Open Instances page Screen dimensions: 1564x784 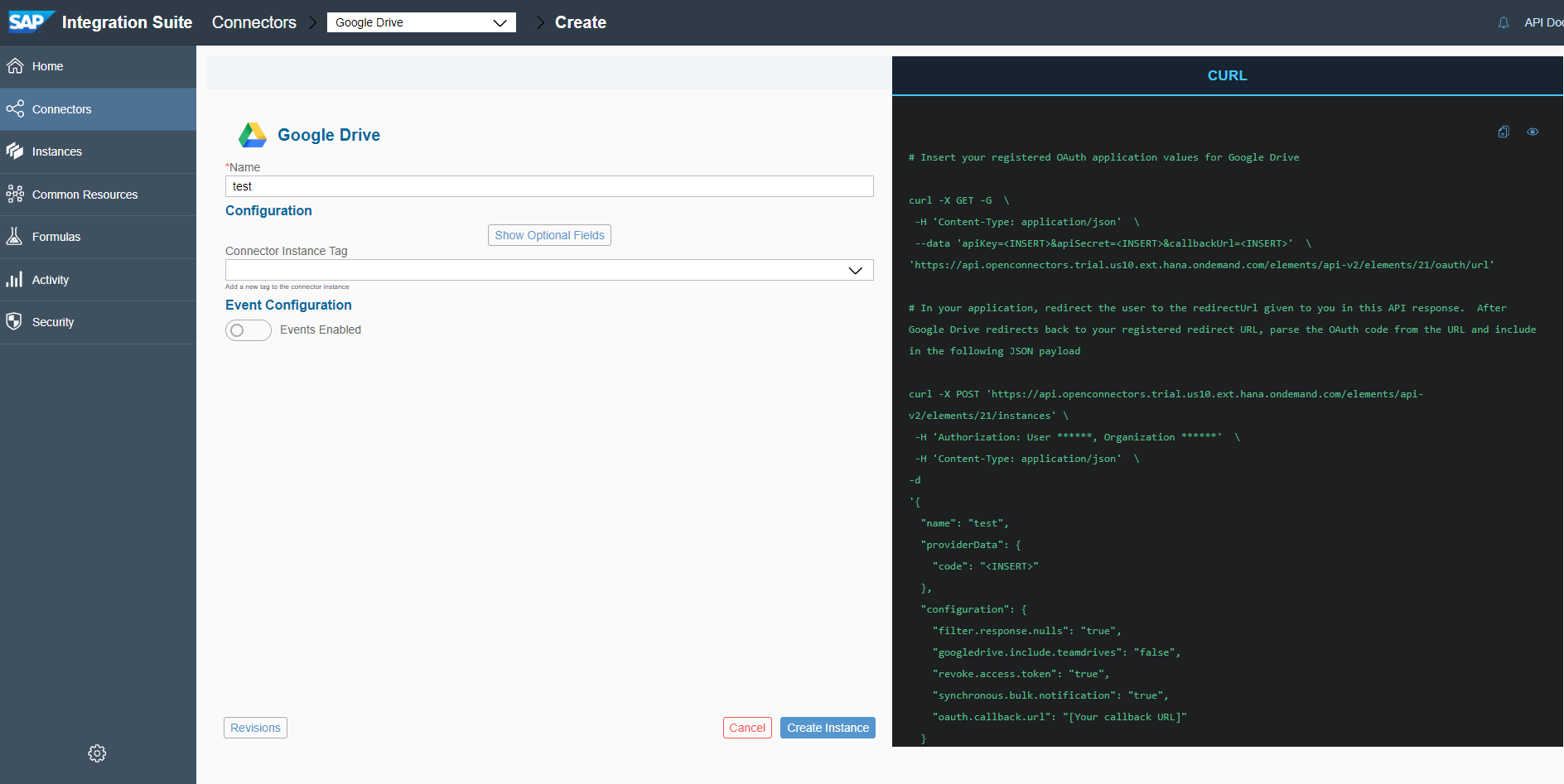(98, 152)
